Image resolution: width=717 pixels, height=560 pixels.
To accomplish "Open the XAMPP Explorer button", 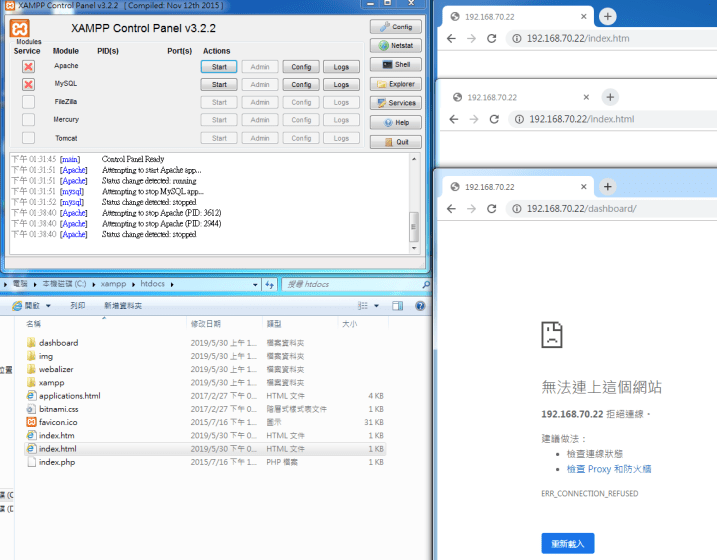I will [395, 84].
